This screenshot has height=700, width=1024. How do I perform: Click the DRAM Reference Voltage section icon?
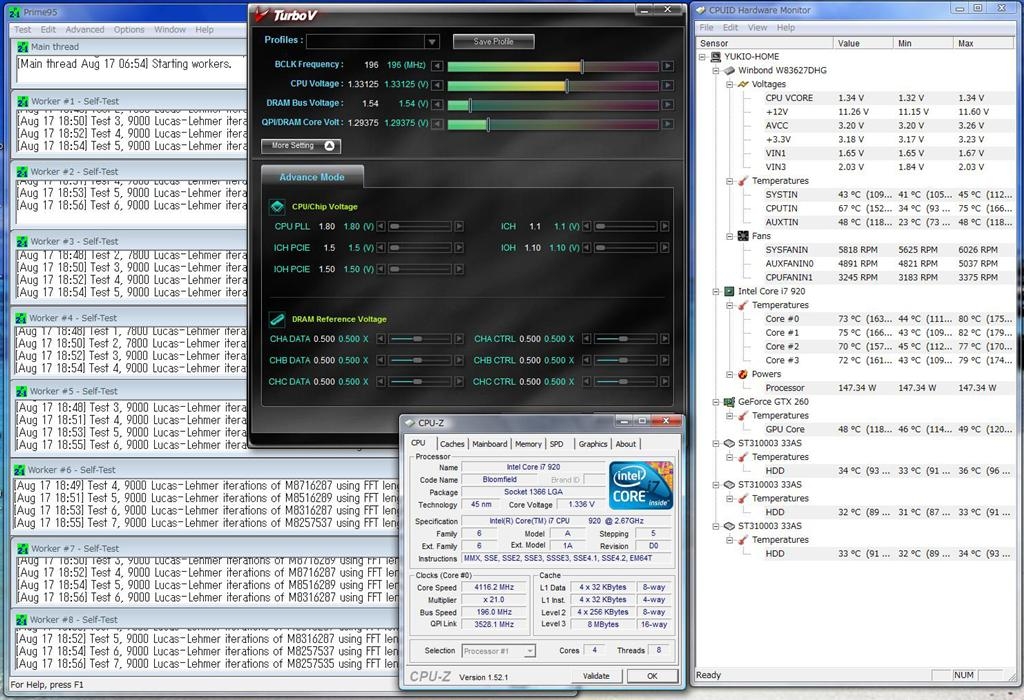tap(277, 319)
